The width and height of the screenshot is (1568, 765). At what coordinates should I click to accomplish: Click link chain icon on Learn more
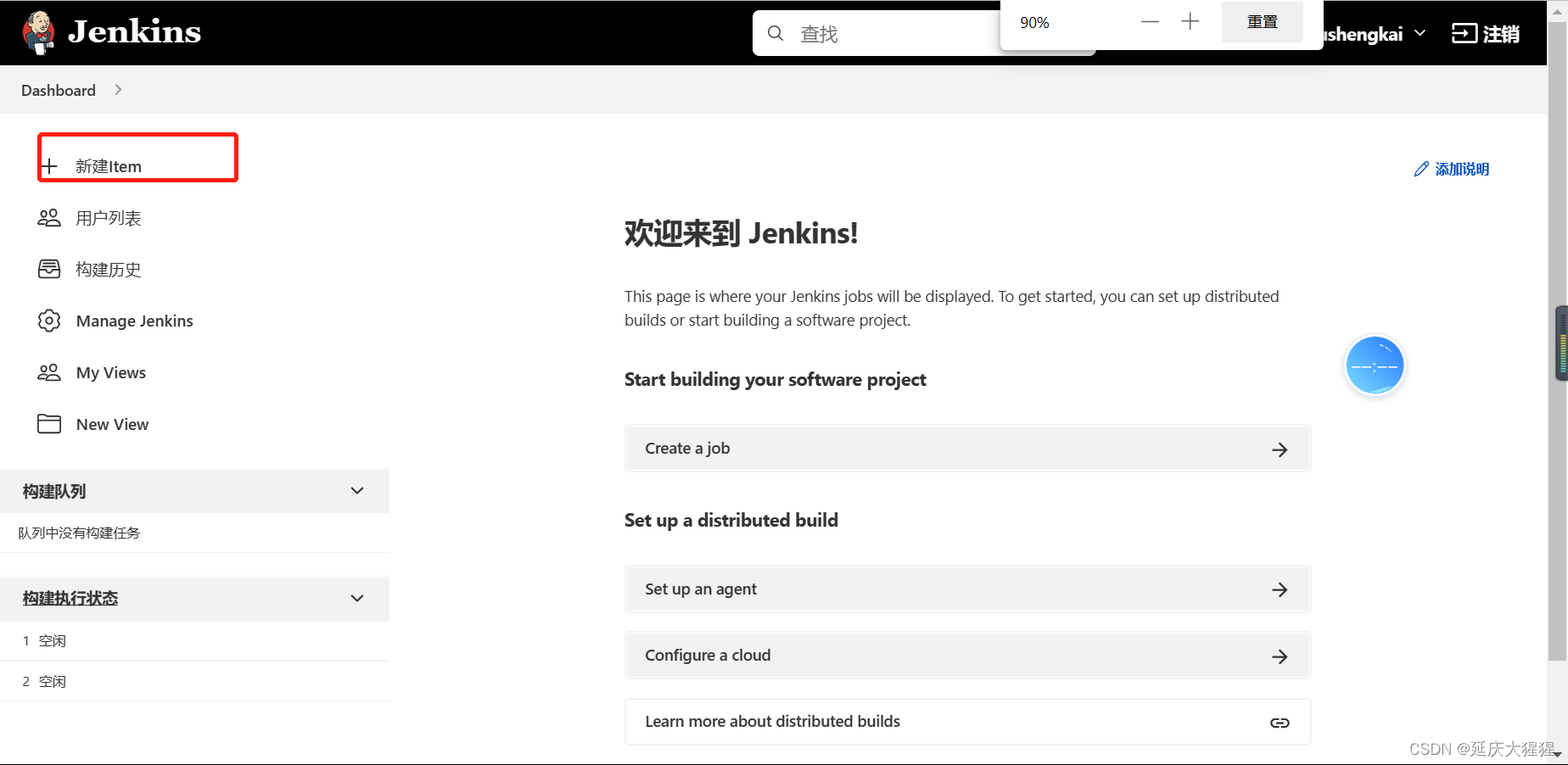coord(1280,723)
